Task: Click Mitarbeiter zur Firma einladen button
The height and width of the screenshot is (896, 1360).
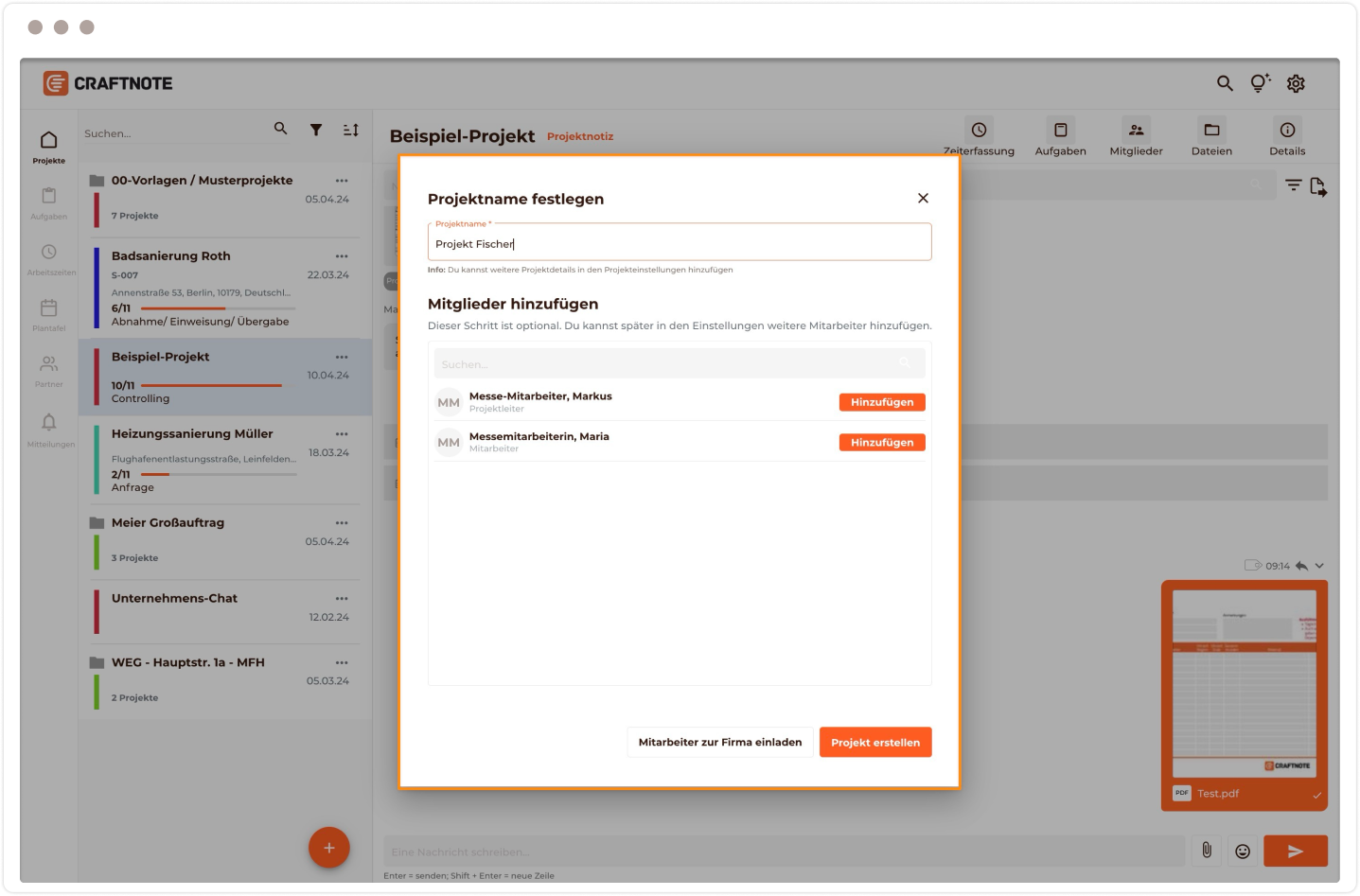Action: [x=719, y=743]
